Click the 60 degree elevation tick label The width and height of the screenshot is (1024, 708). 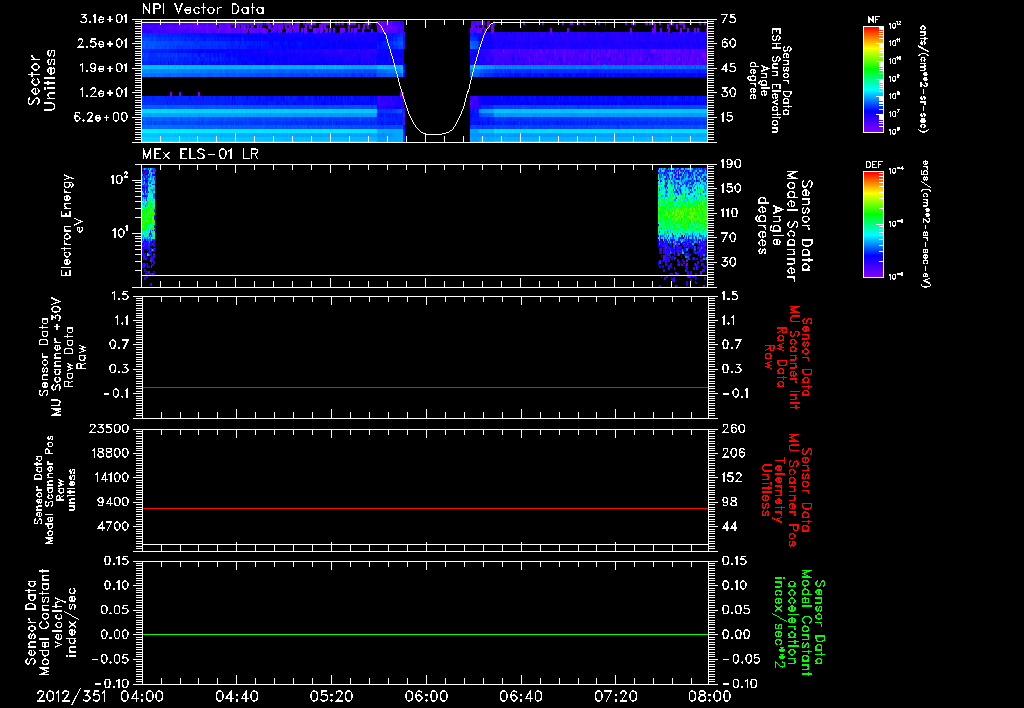coord(729,43)
